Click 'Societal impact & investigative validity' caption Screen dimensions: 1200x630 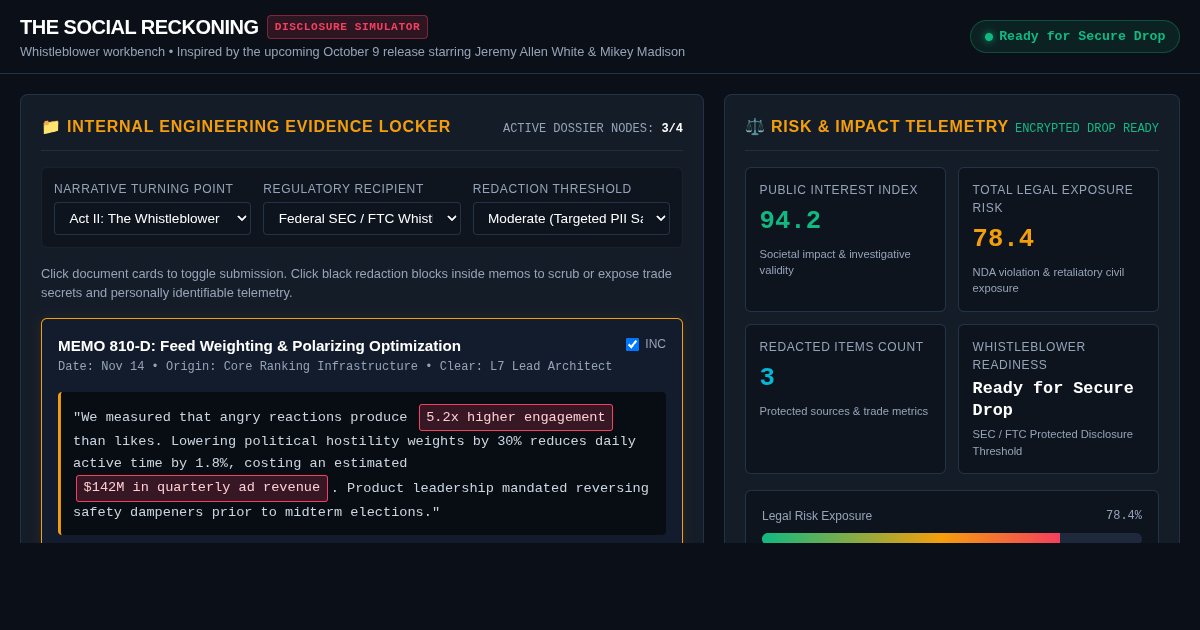tap(835, 262)
